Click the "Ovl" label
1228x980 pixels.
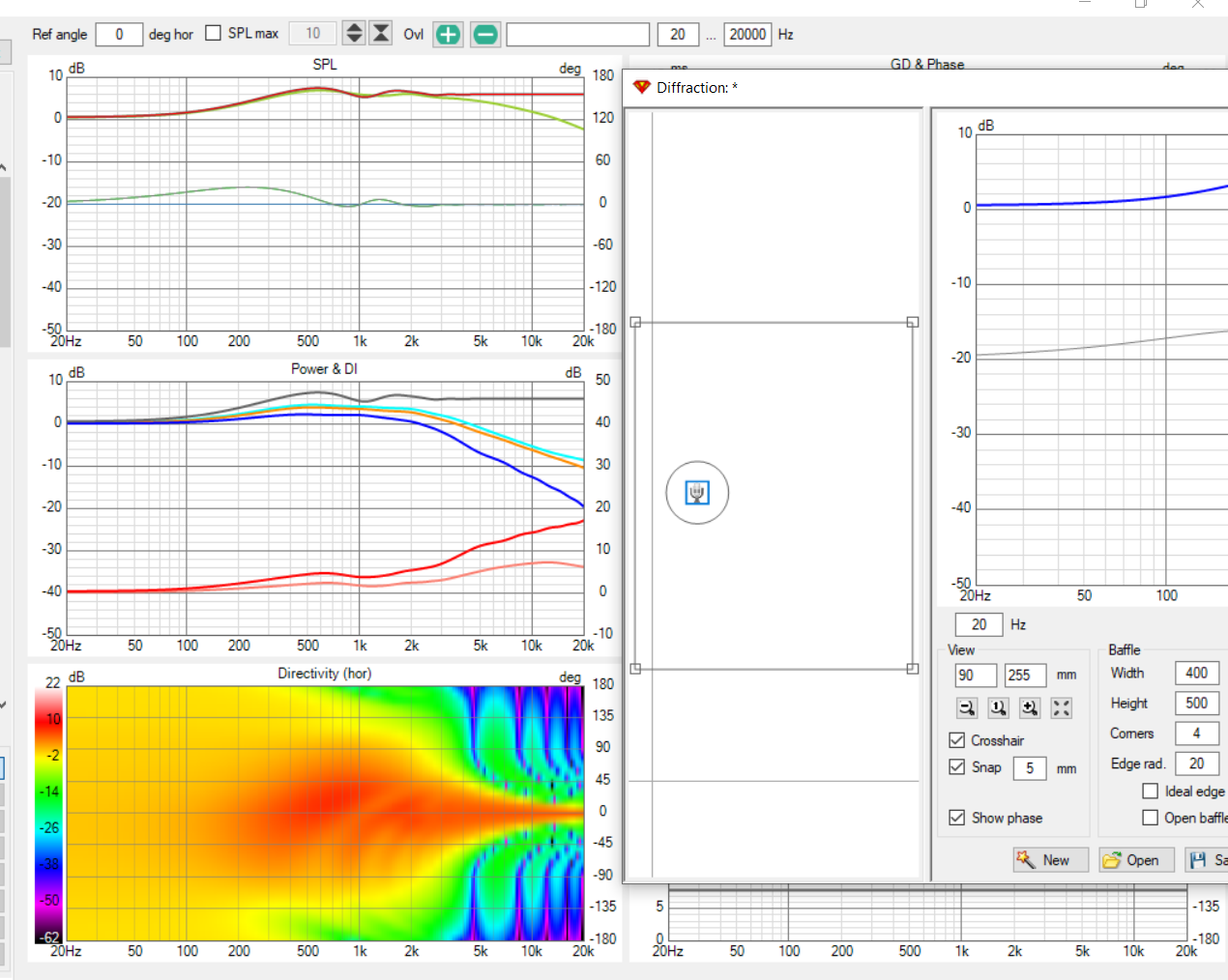(x=414, y=34)
